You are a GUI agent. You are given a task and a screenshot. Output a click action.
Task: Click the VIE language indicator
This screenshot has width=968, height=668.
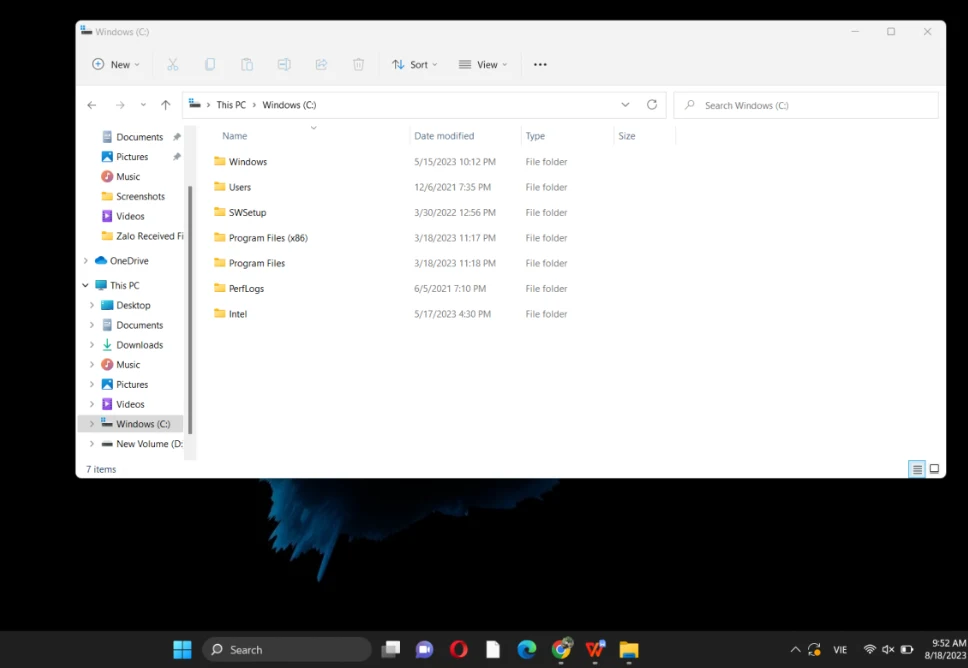tap(840, 649)
